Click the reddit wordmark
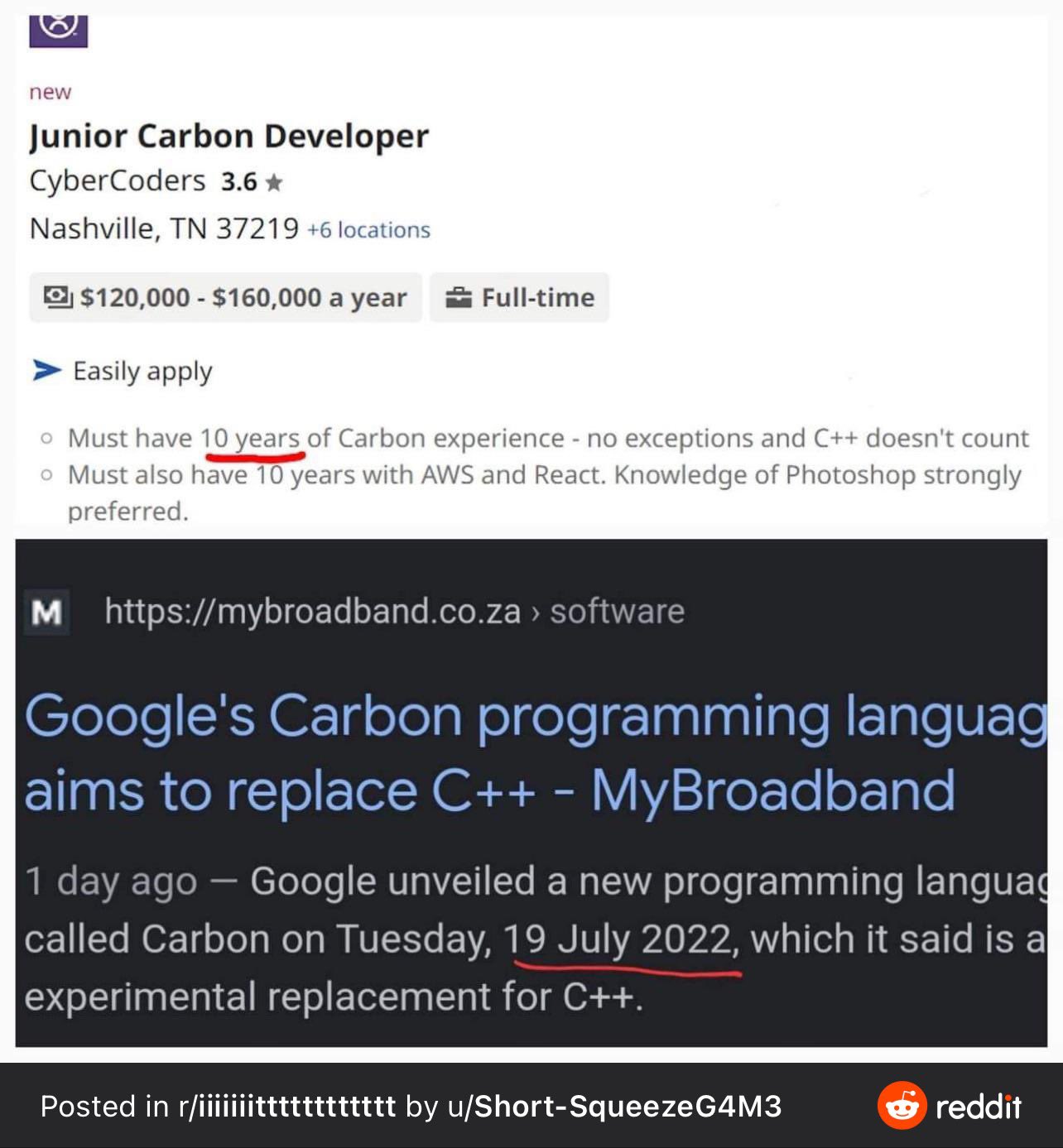 (979, 1106)
